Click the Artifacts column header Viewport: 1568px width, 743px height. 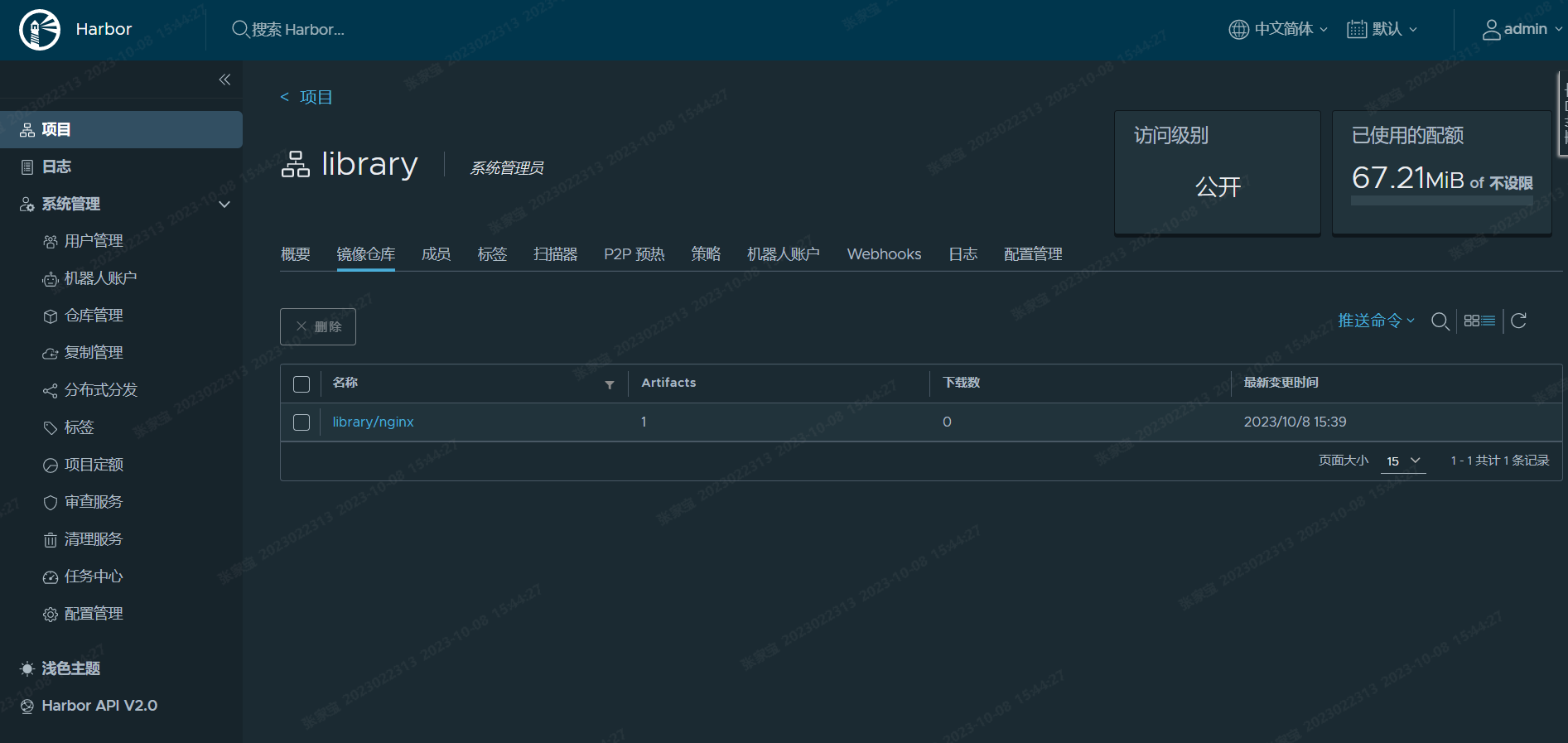point(668,383)
